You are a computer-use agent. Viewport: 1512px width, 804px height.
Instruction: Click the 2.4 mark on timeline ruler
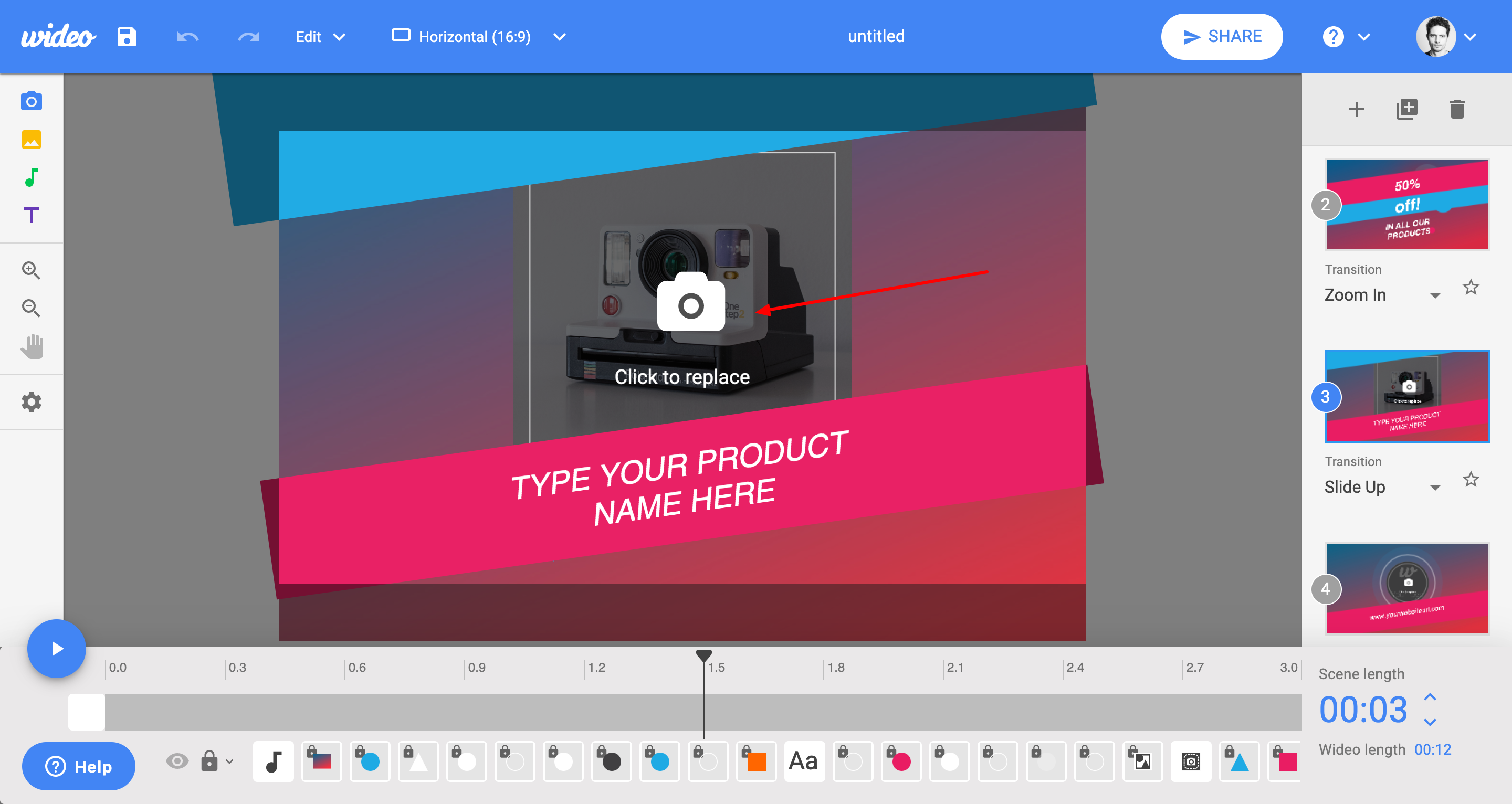[1075, 667]
